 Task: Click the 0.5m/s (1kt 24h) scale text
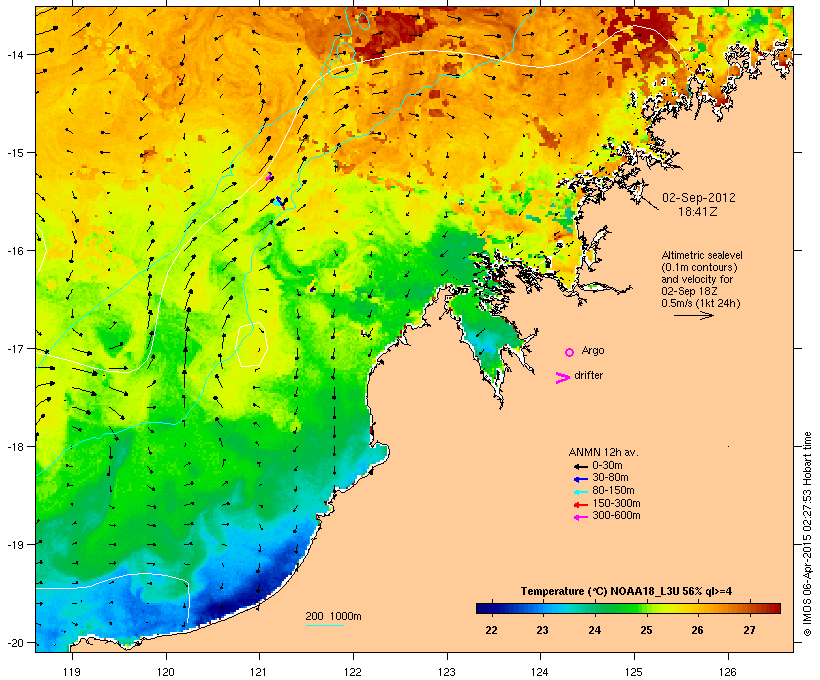701,303
